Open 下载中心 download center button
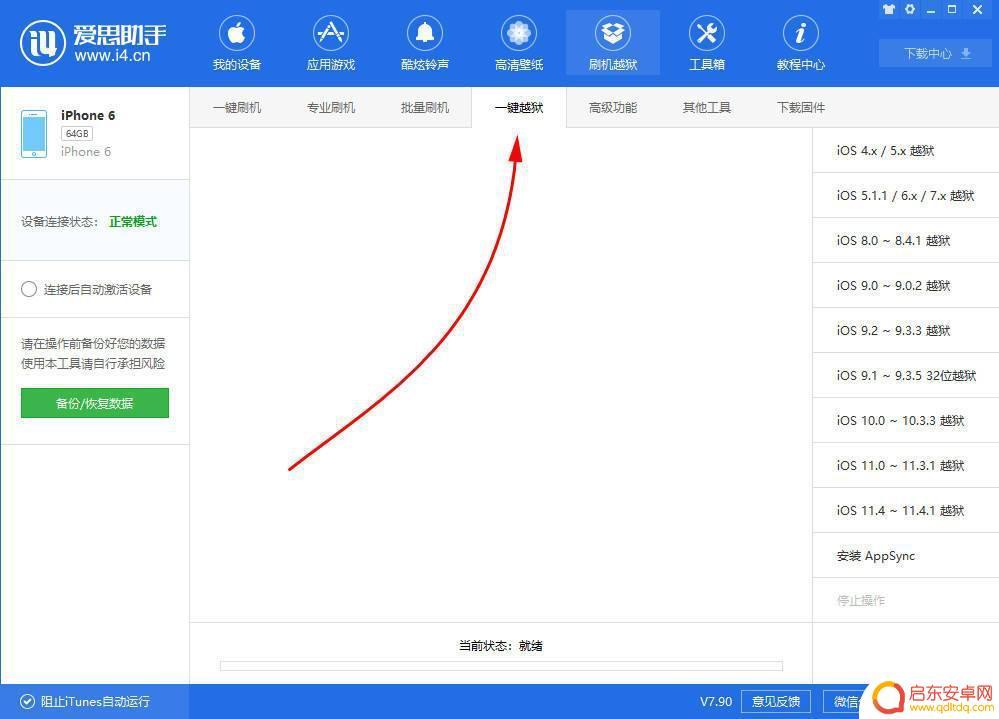The image size is (999, 719). (x=937, y=53)
